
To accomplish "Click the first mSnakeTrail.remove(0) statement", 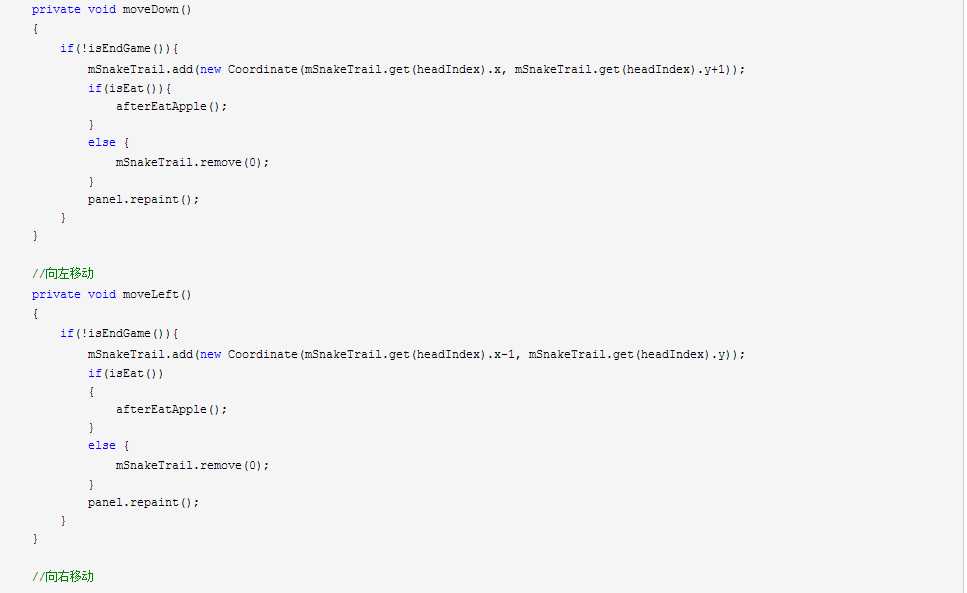I will coord(192,163).
